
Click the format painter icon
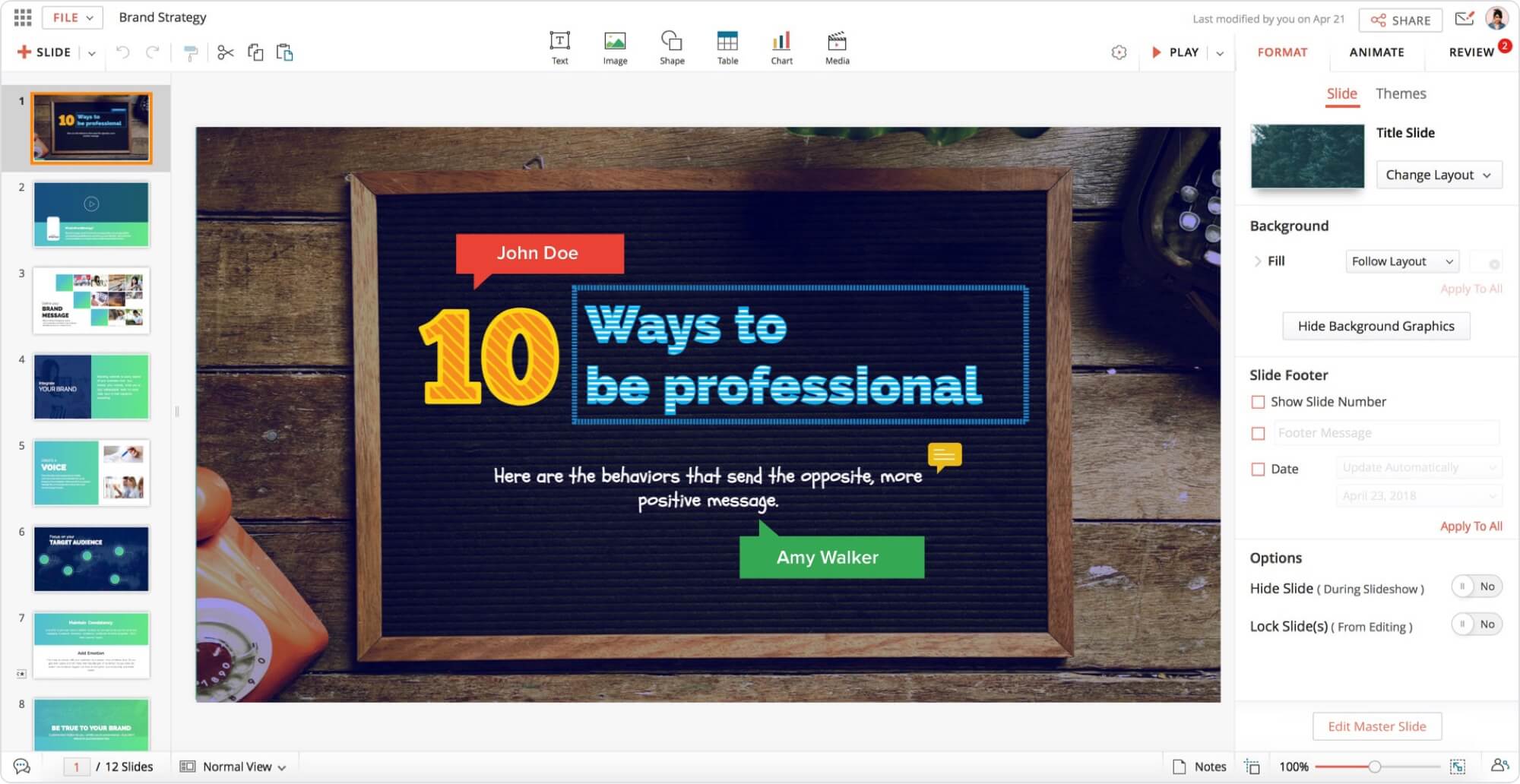[x=191, y=52]
